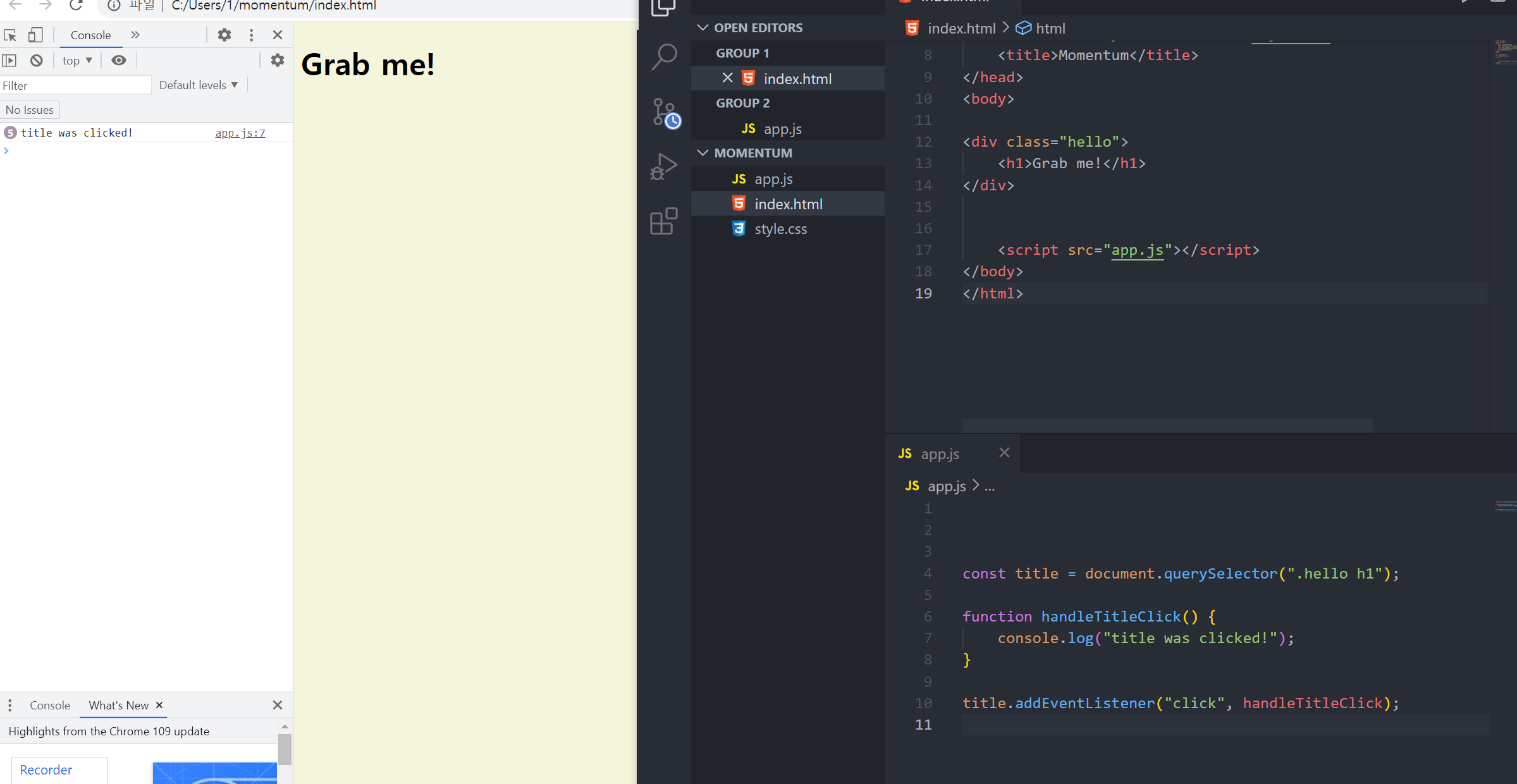
Task: Open style.css in the explorer
Action: (780, 229)
